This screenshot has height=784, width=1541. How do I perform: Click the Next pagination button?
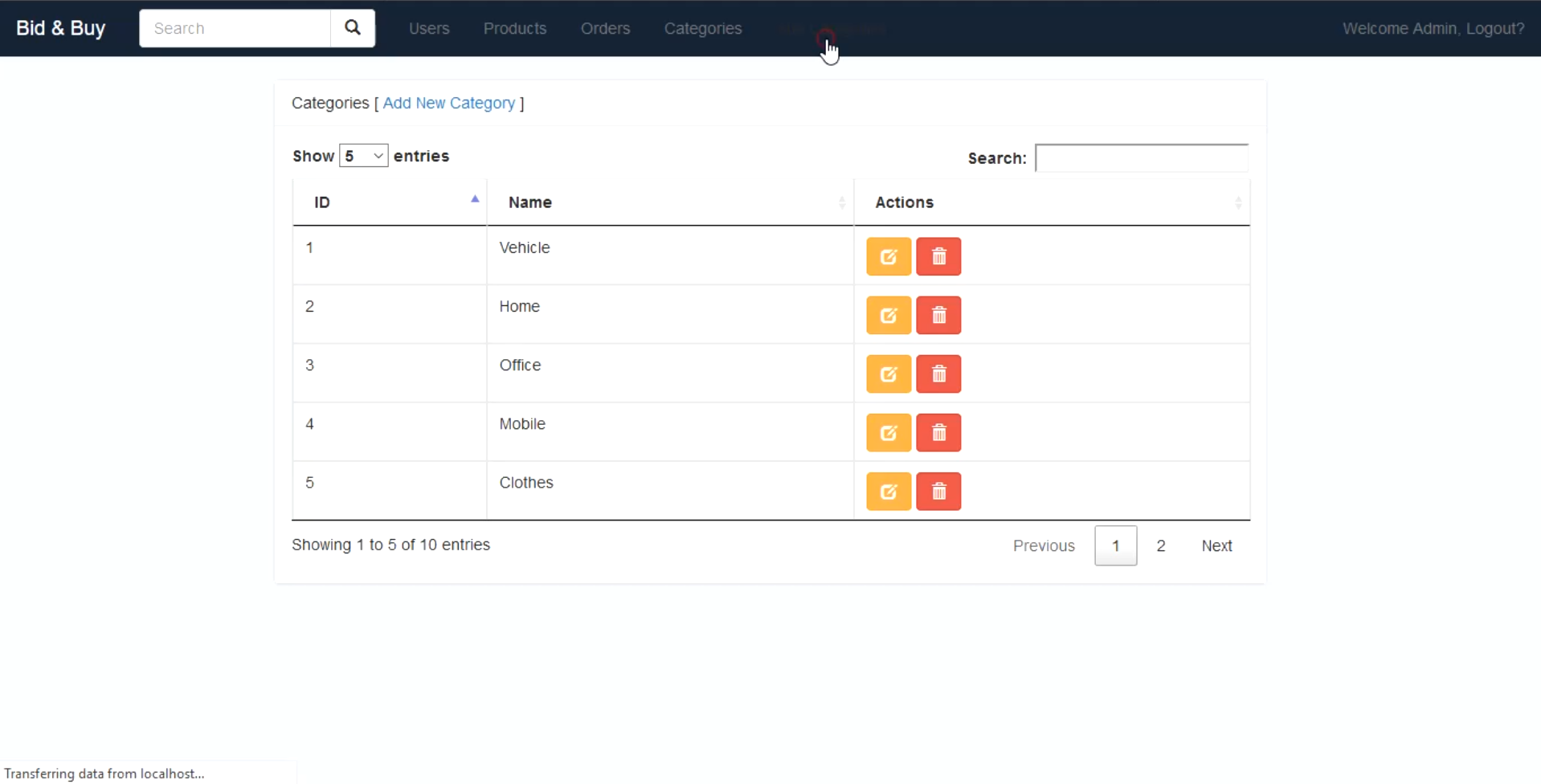1216,546
